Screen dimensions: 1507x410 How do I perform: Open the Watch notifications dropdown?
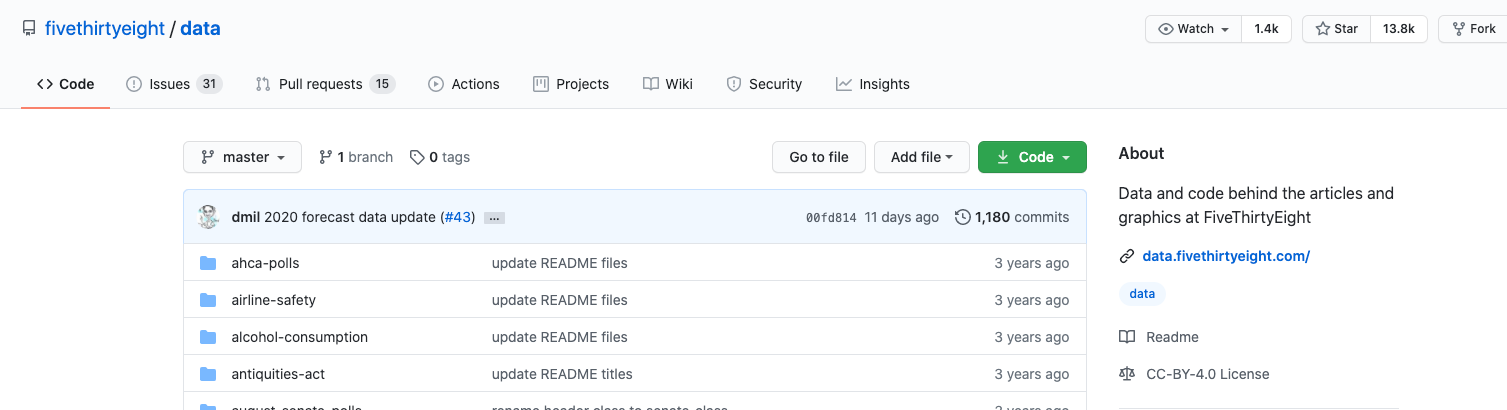1193,29
